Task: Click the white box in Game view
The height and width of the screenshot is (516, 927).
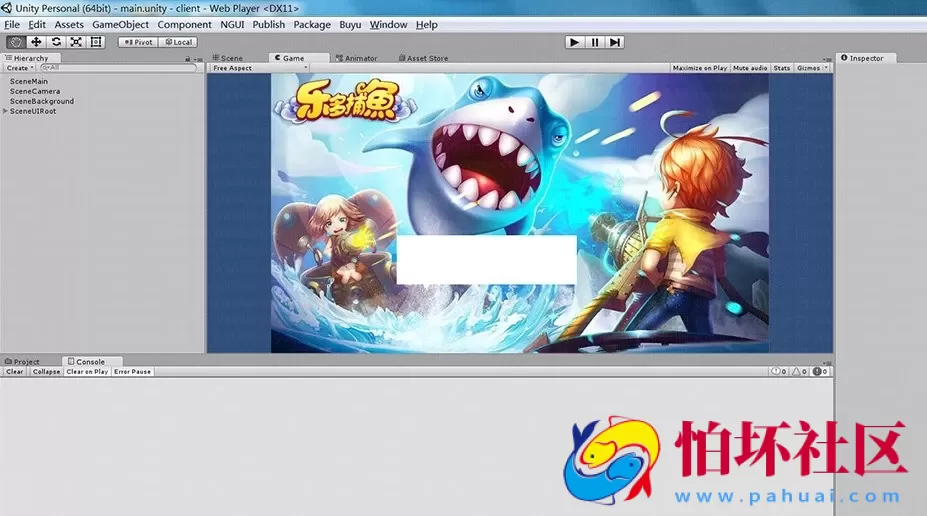Action: click(x=487, y=259)
